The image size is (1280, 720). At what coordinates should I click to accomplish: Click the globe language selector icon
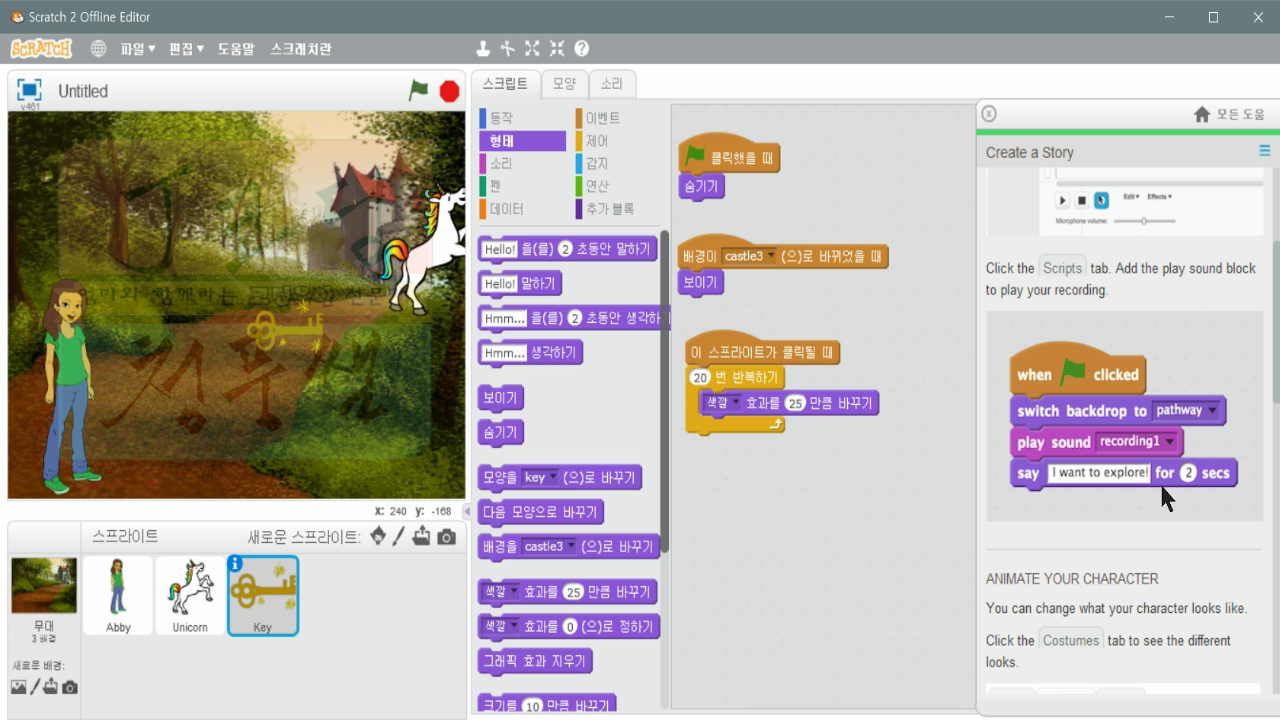(x=98, y=47)
